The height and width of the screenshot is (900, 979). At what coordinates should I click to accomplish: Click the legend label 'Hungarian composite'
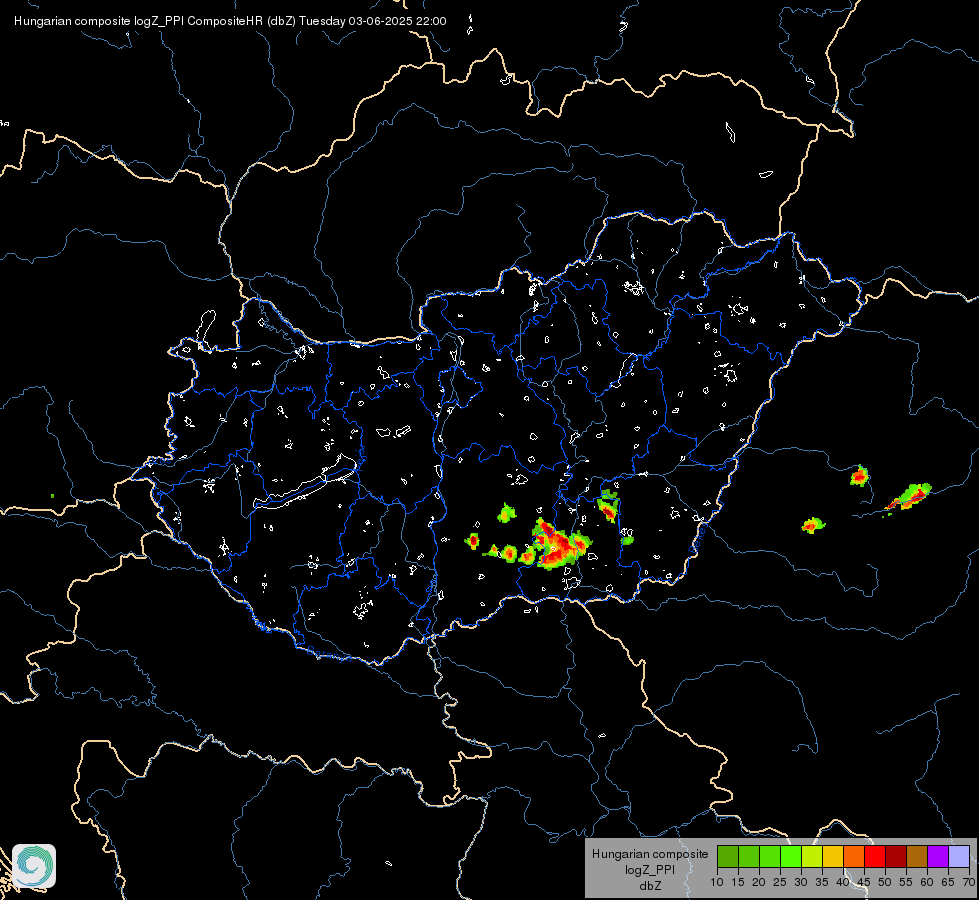[x=650, y=854]
